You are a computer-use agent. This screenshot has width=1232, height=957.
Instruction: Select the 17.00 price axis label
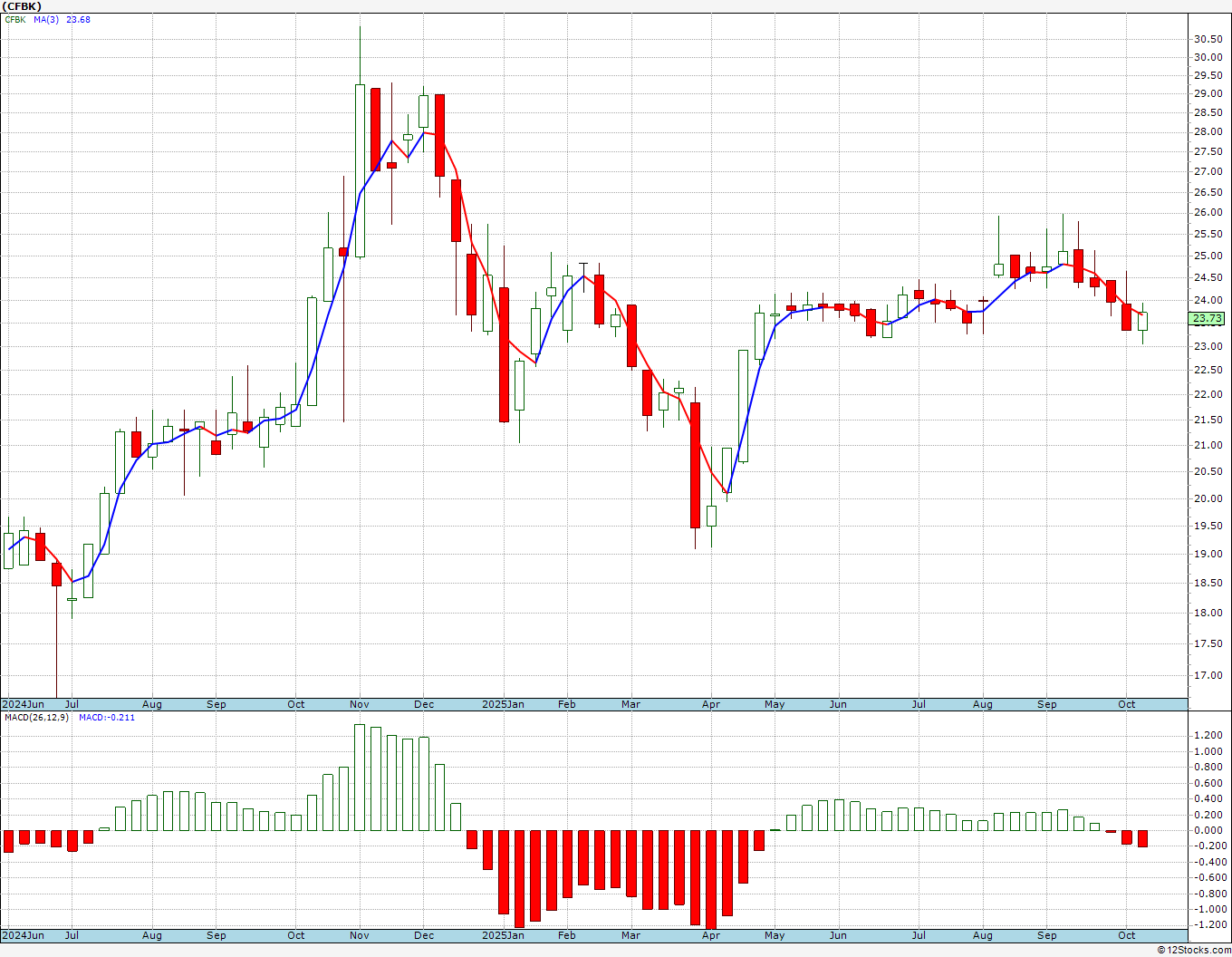1207,675
